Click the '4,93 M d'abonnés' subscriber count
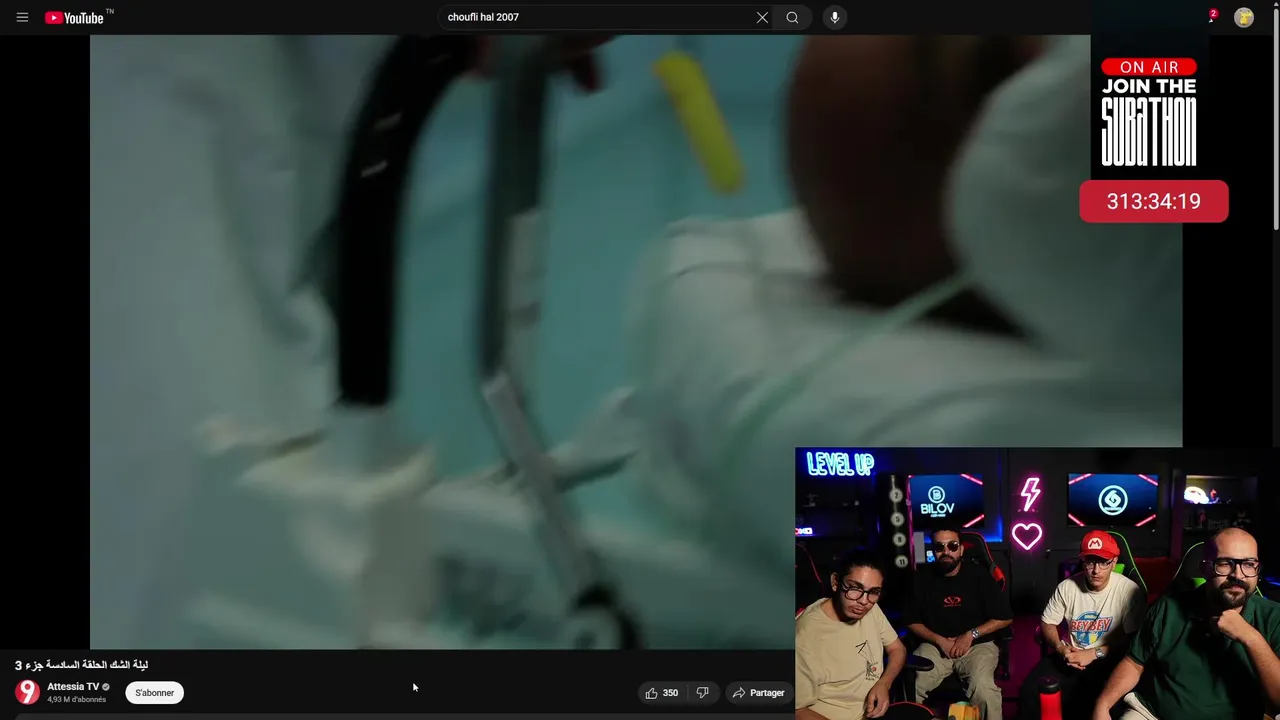Viewport: 1280px width, 720px height. tap(77, 700)
